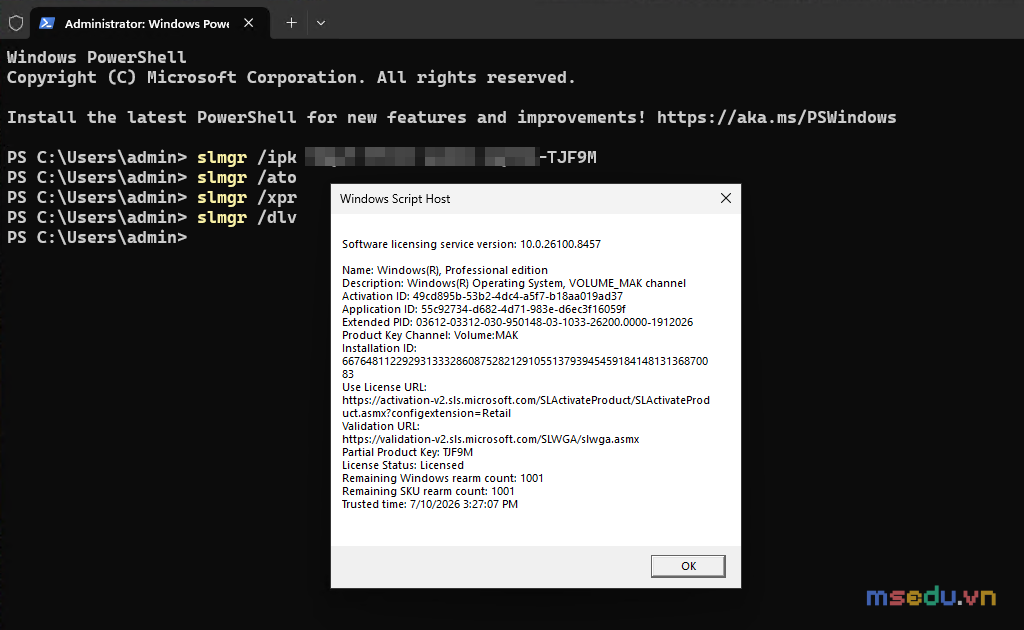Viewport: 1024px width, 630px height.
Task: Click the Installation ID number
Action: pyautogui.click(x=525, y=368)
